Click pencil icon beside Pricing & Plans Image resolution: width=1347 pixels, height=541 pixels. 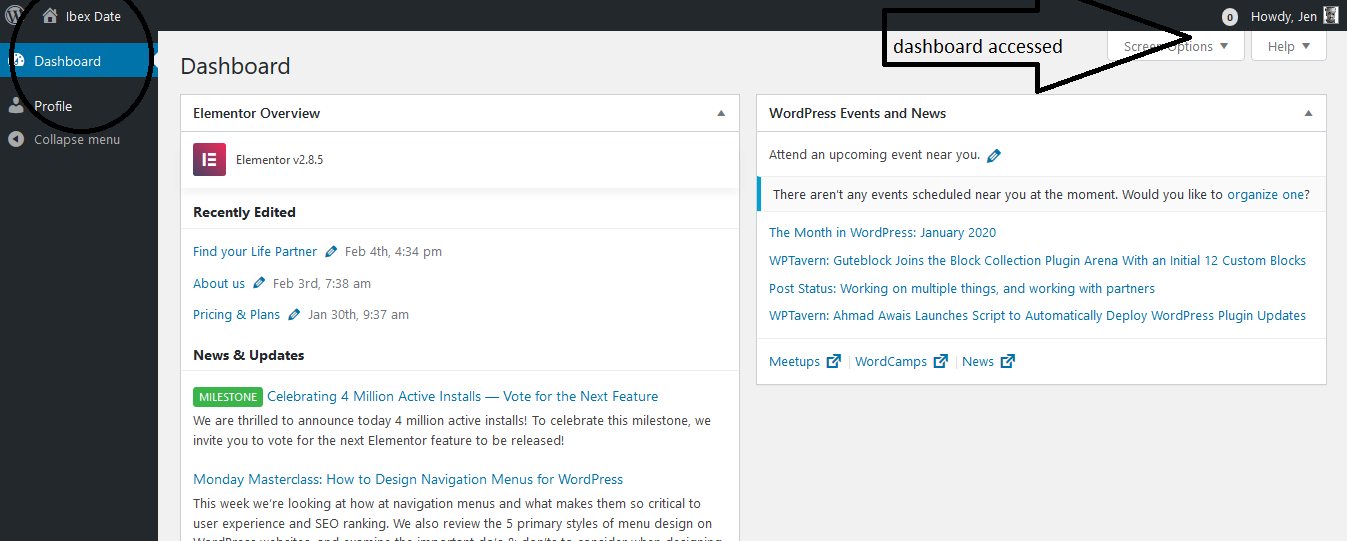coord(294,314)
